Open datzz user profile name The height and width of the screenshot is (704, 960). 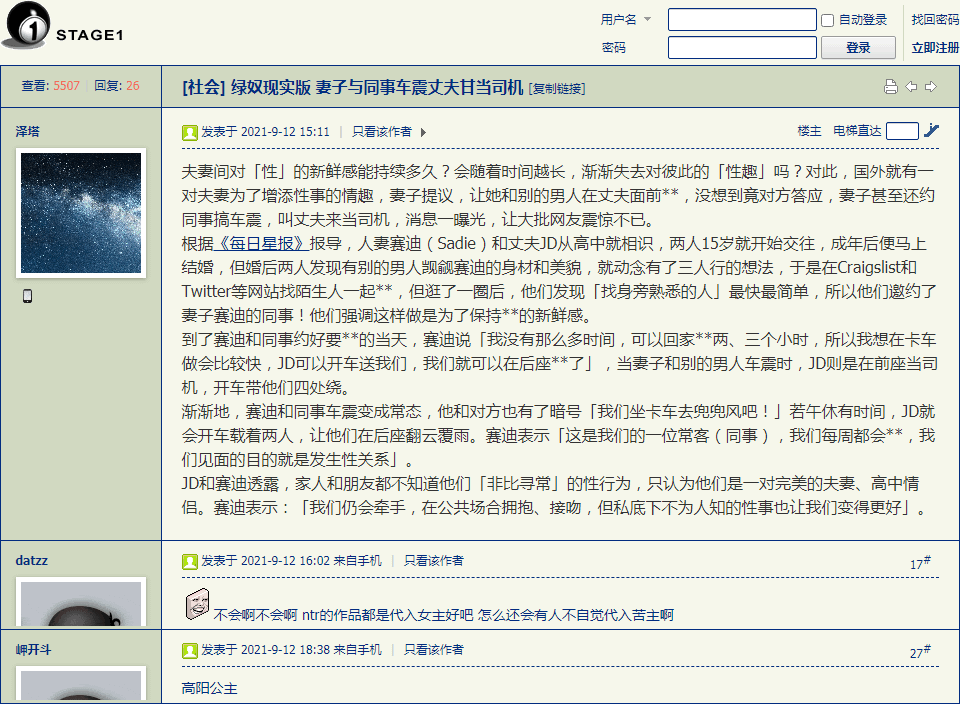(x=32, y=561)
